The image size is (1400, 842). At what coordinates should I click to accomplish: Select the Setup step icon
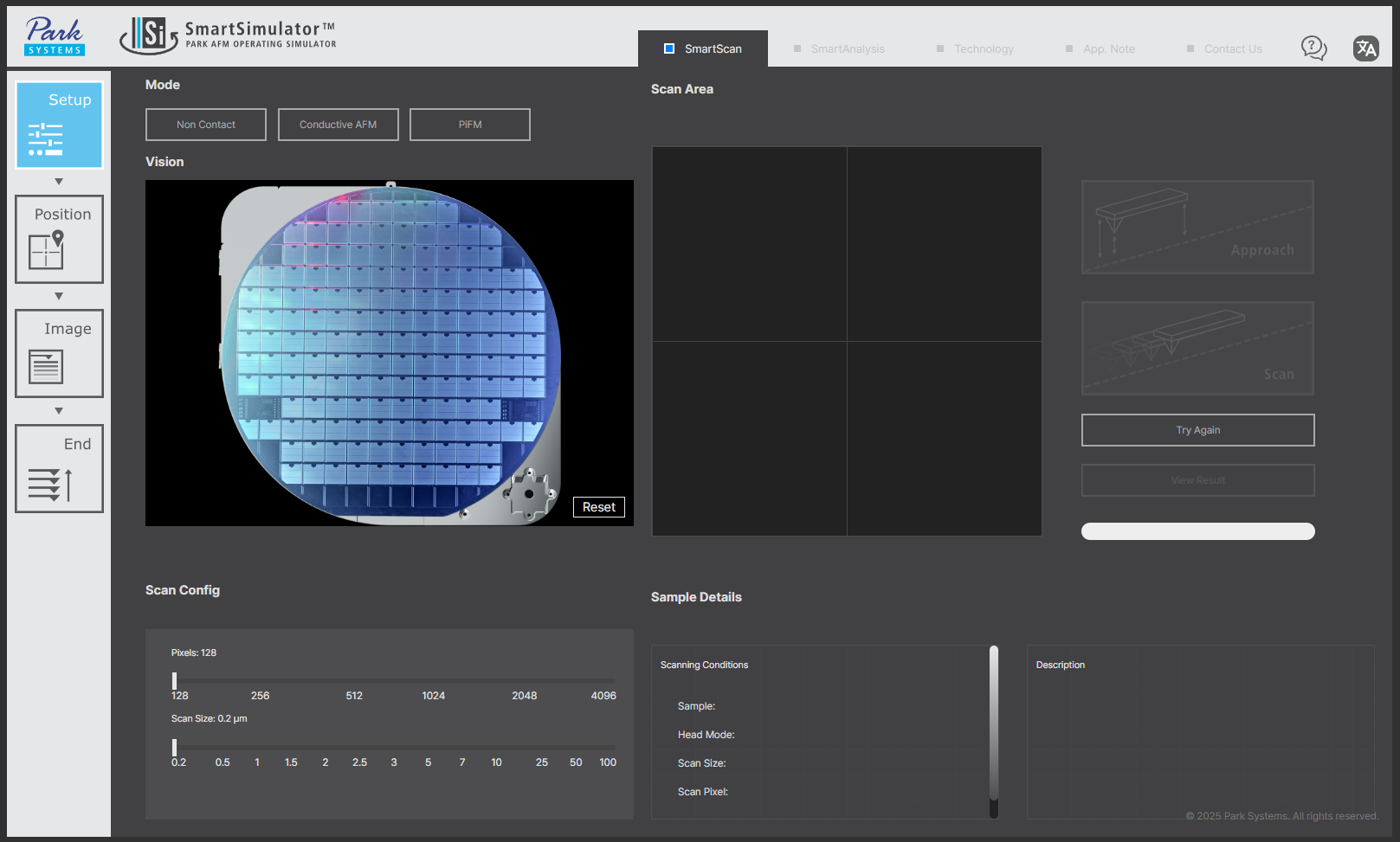pyautogui.click(x=59, y=125)
